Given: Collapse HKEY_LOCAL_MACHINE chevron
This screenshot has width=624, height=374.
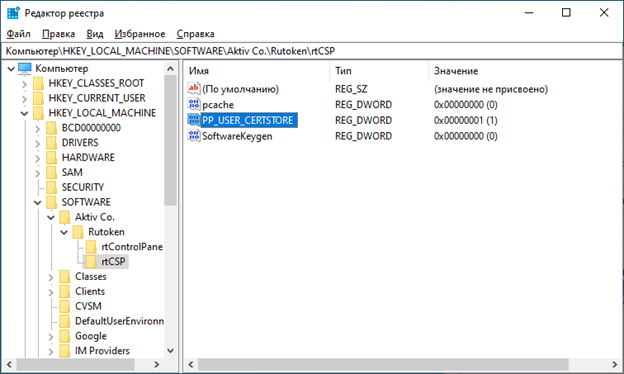Looking at the screenshot, I should point(24,114).
